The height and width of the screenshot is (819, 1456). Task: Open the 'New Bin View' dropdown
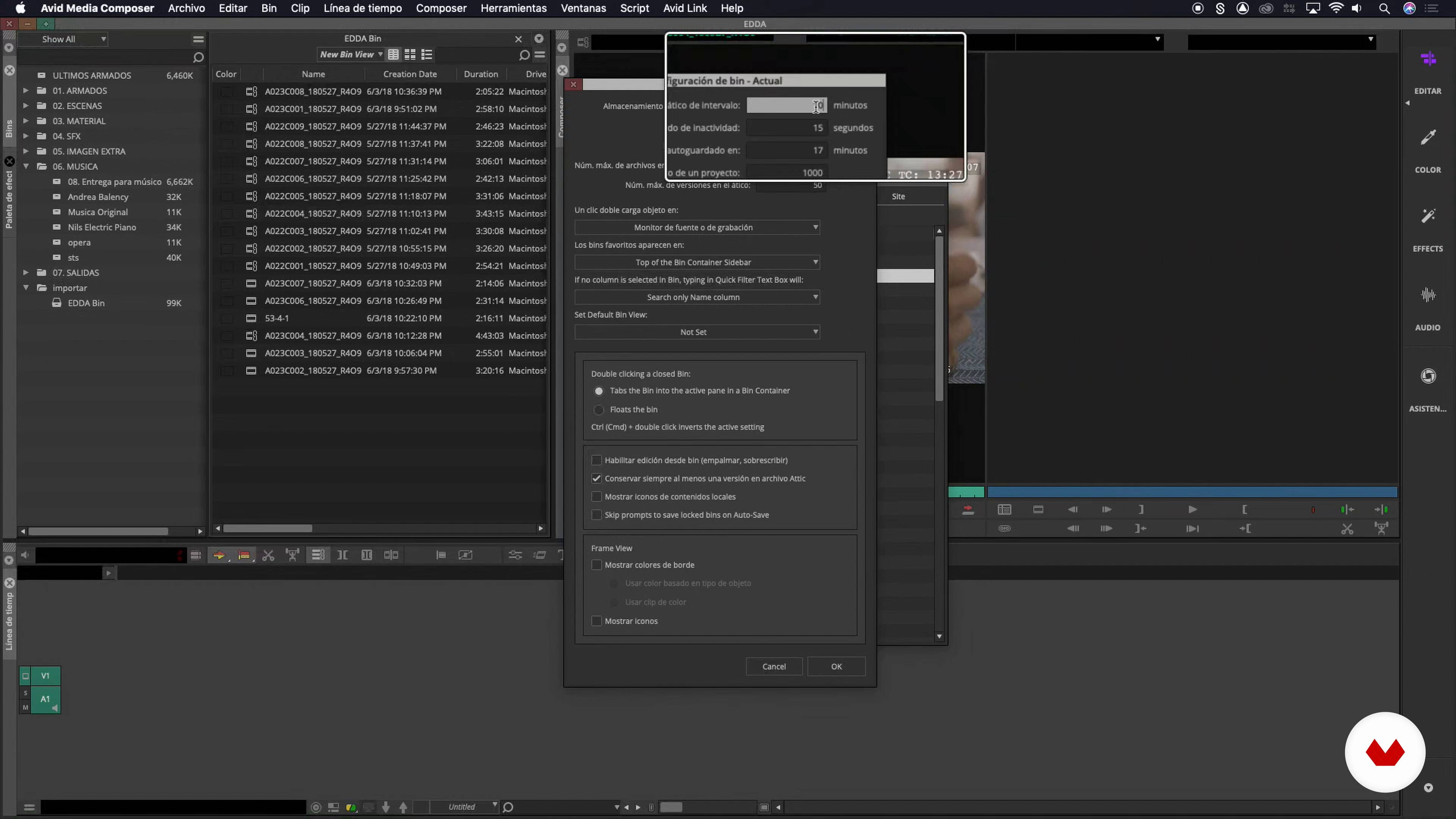click(351, 55)
